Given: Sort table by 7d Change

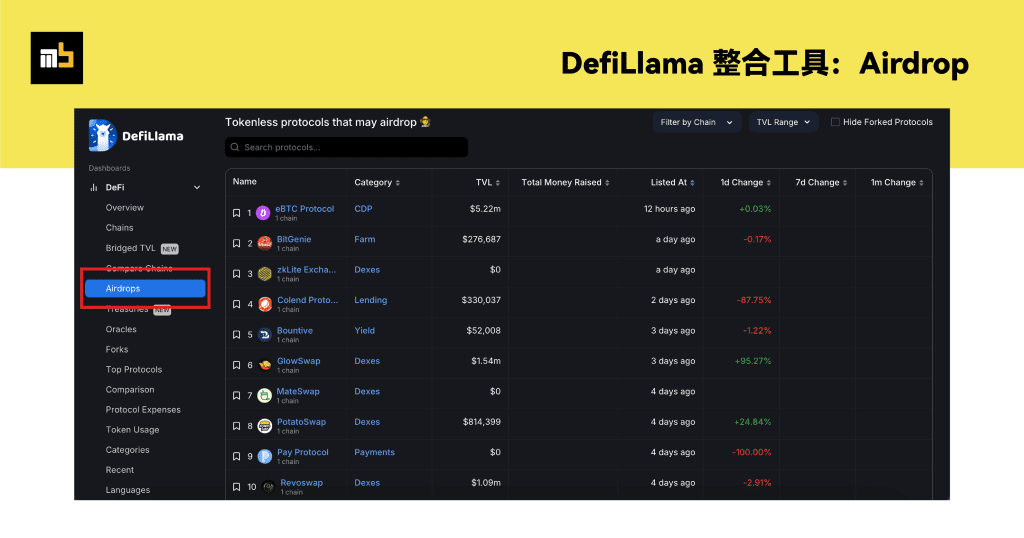Looking at the screenshot, I should click(x=822, y=183).
